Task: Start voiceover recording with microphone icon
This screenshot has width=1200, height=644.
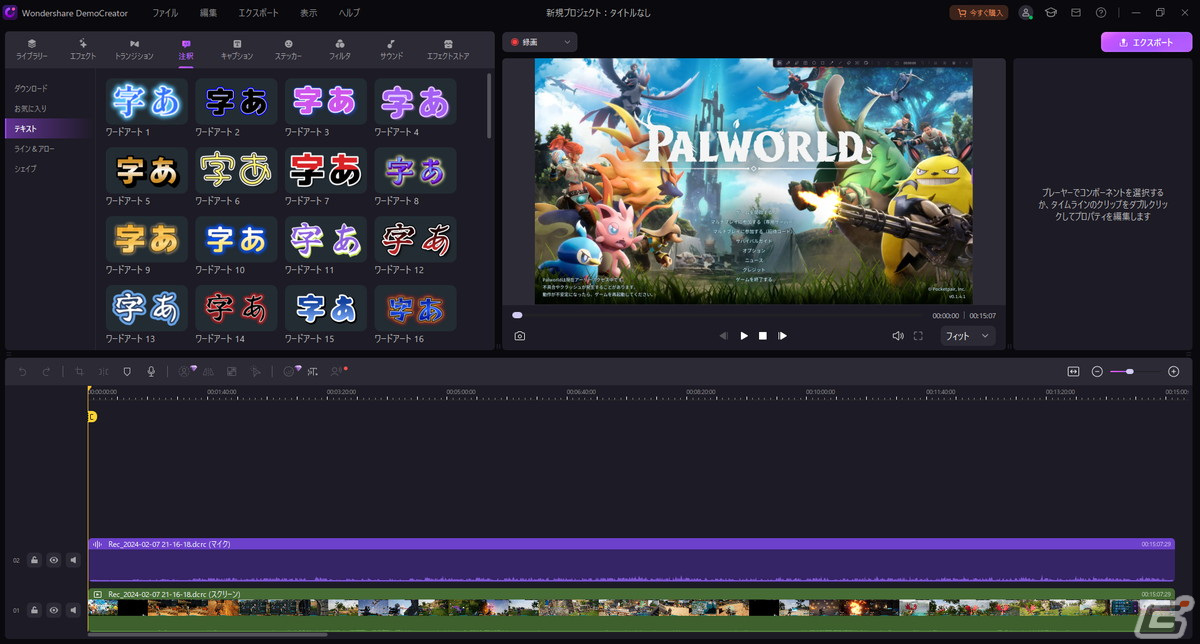Action: (151, 371)
